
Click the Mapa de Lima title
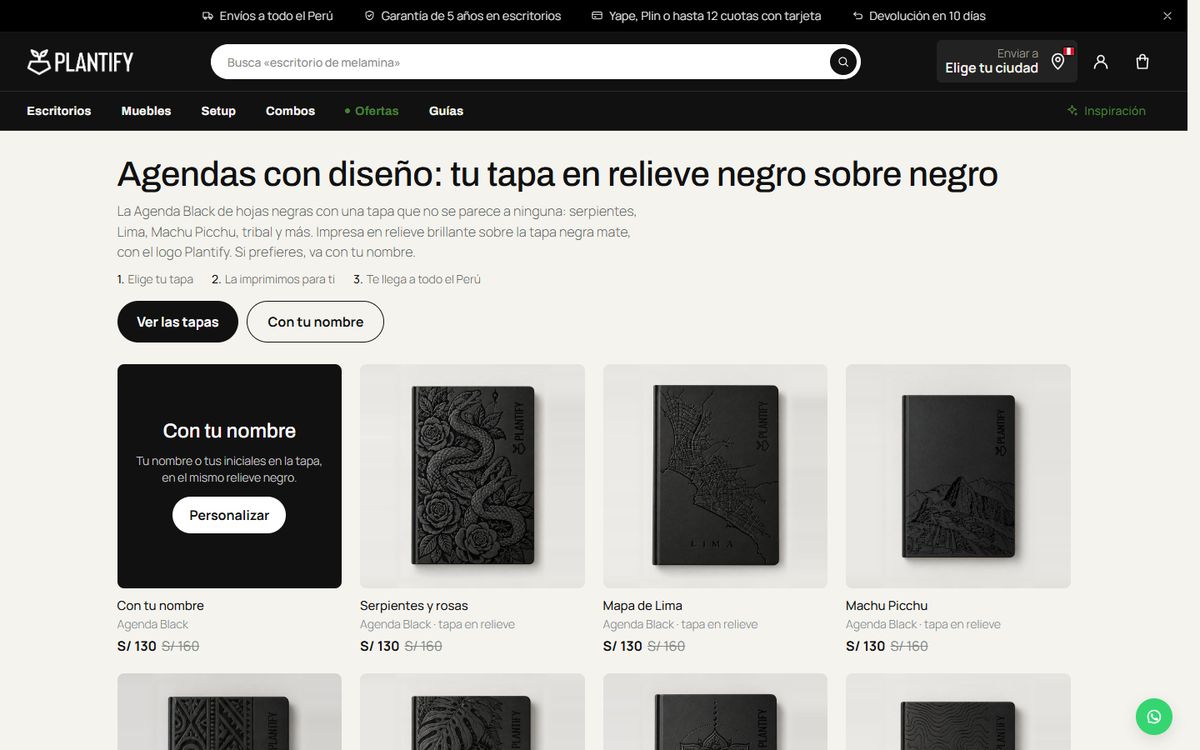(x=643, y=605)
